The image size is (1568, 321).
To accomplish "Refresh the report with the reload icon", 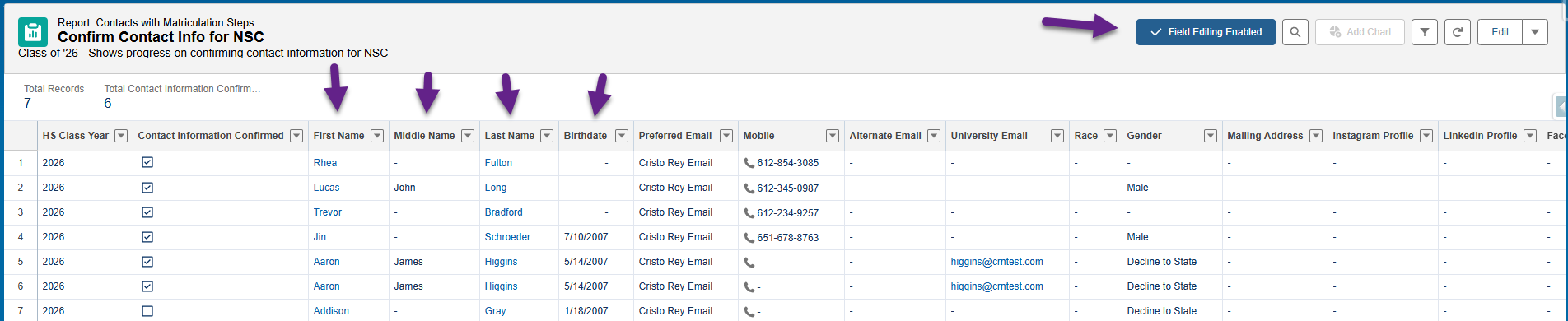I will click(1458, 32).
